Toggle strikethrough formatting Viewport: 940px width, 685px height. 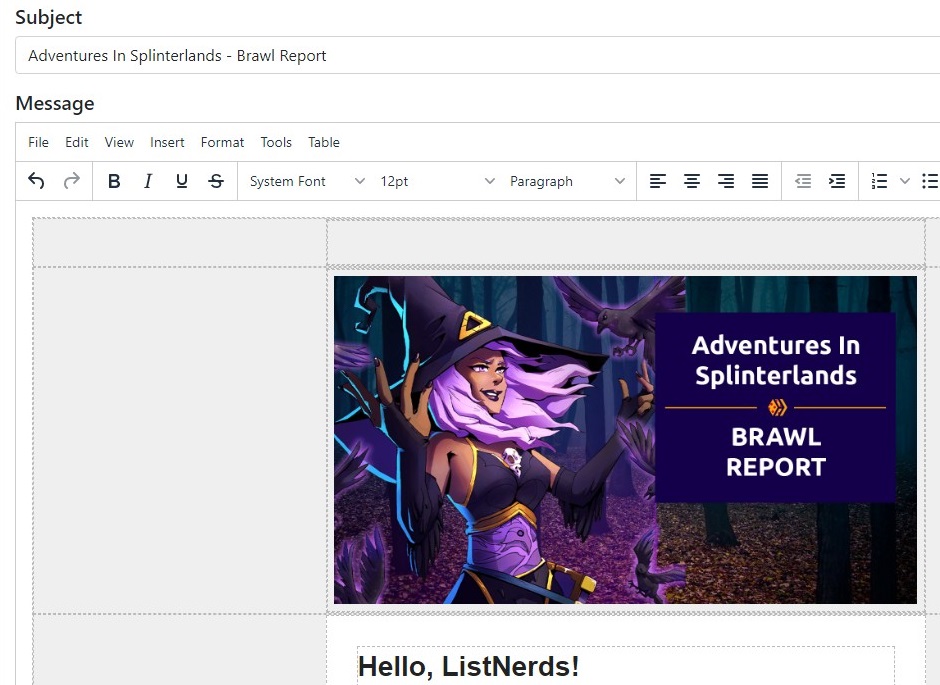pos(216,181)
